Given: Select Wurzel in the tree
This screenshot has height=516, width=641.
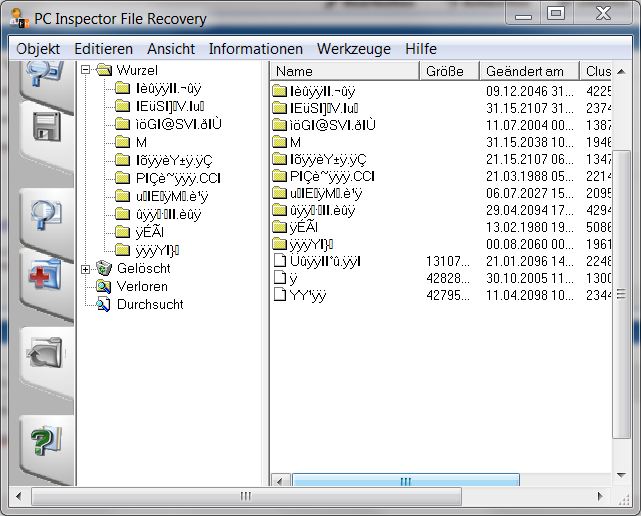Looking at the screenshot, I should [x=137, y=70].
